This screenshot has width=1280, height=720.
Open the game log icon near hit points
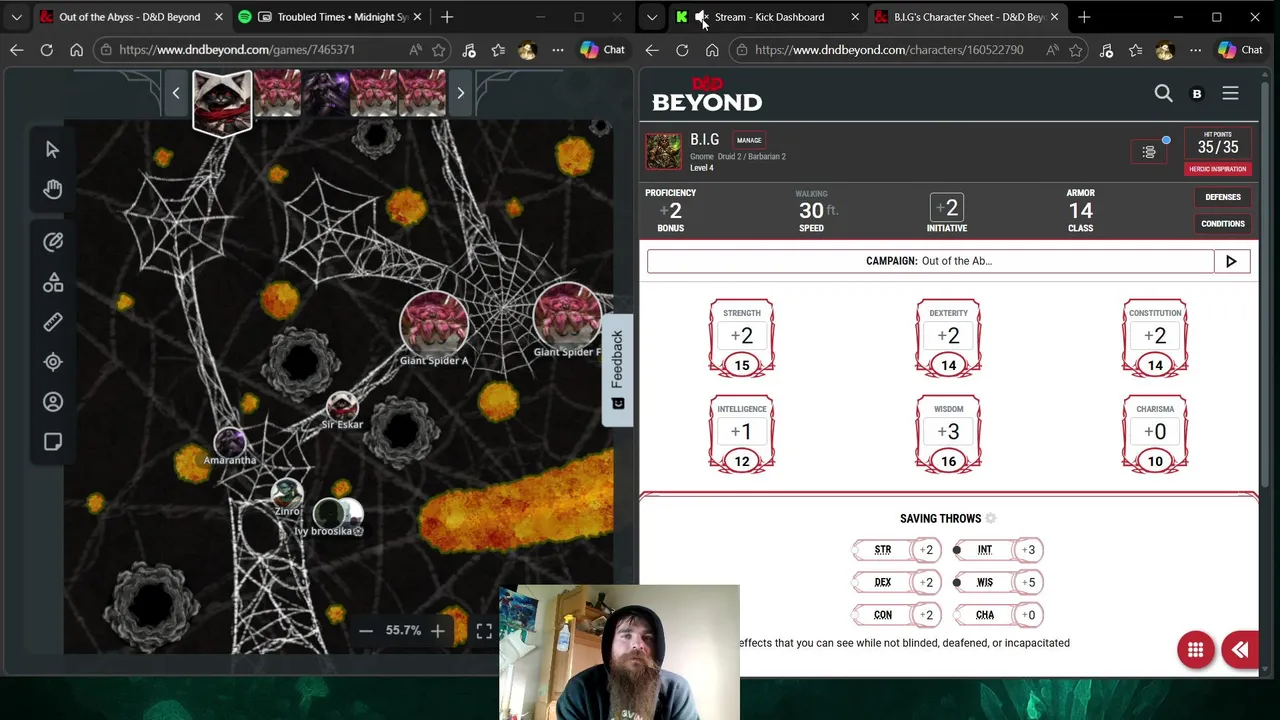[1149, 152]
